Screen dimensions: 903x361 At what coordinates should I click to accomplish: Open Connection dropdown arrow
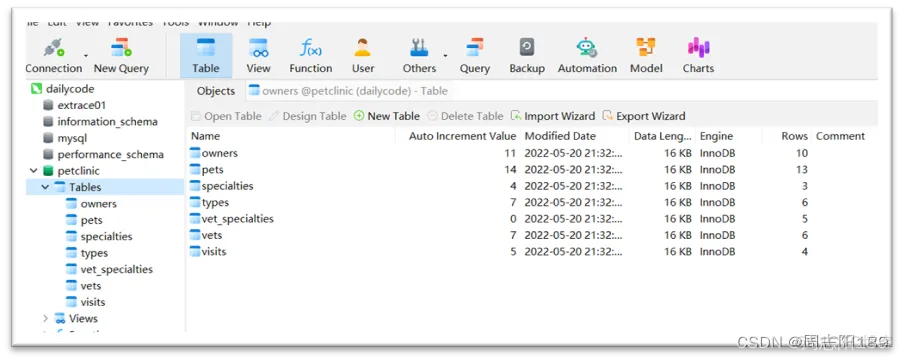tap(86, 56)
